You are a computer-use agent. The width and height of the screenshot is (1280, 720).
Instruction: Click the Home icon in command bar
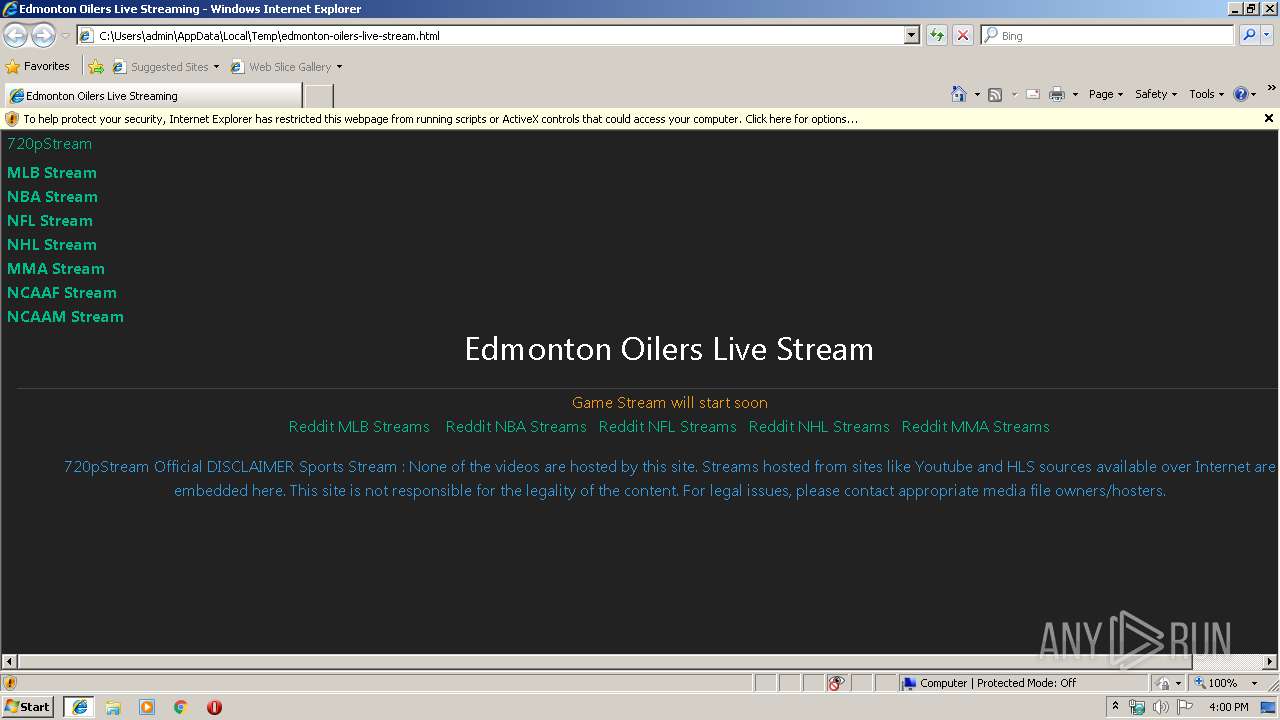pos(959,94)
